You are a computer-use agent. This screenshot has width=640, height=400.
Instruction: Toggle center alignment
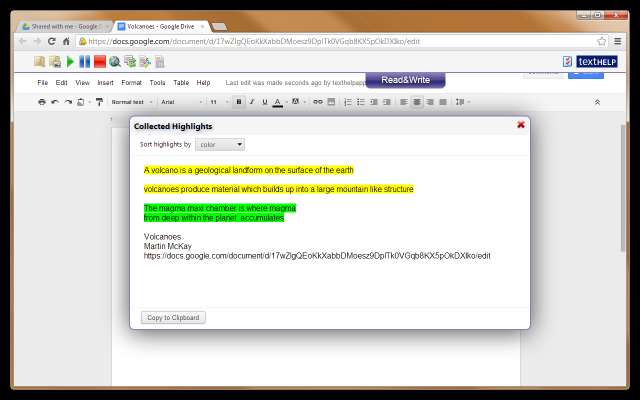click(x=416, y=102)
